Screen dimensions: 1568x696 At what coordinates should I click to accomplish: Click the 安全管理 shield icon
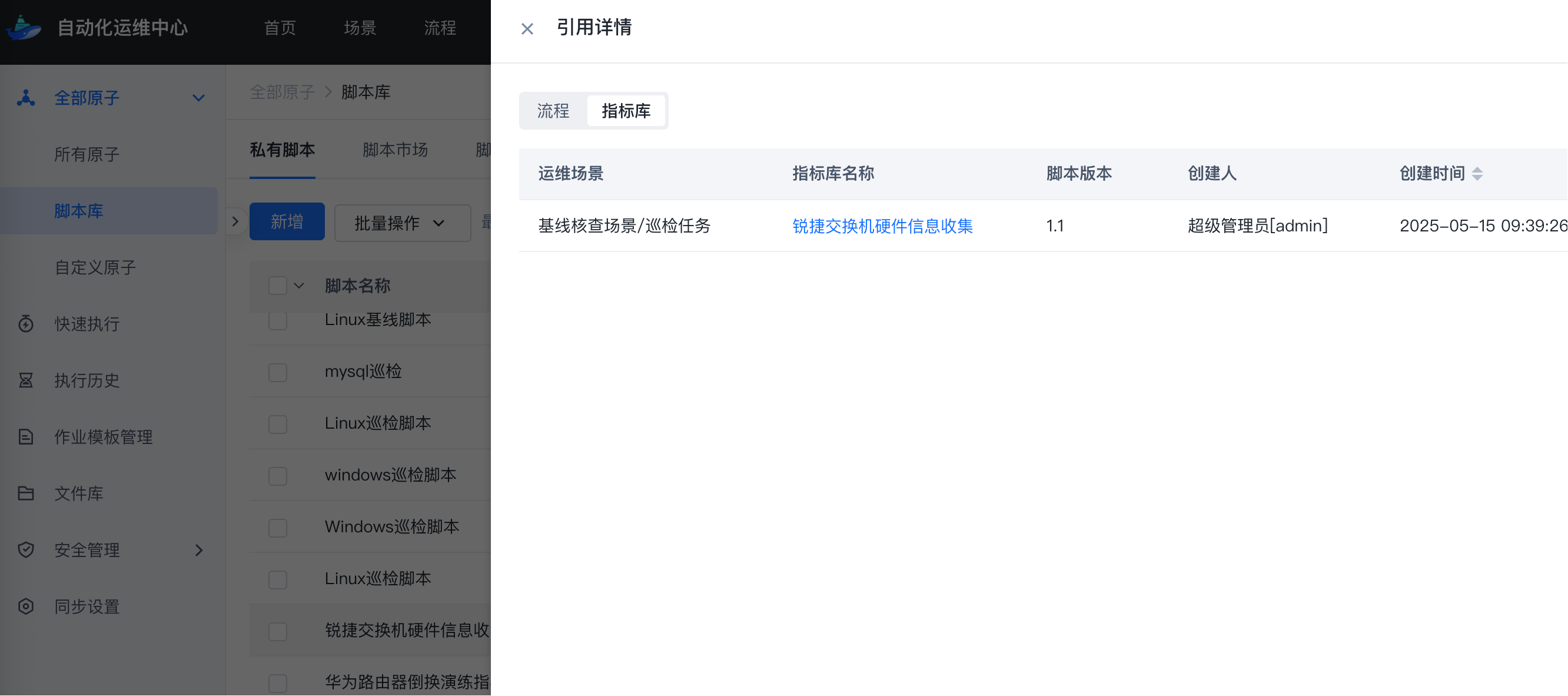pos(25,551)
